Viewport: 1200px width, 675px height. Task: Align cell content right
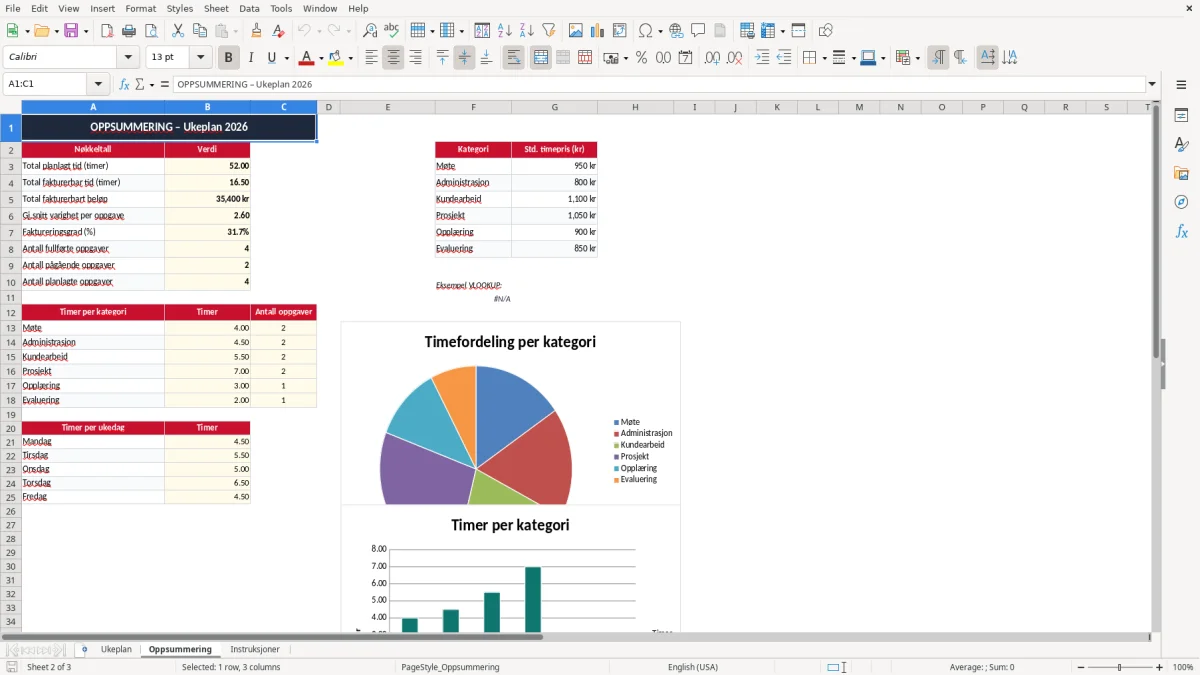(415, 58)
